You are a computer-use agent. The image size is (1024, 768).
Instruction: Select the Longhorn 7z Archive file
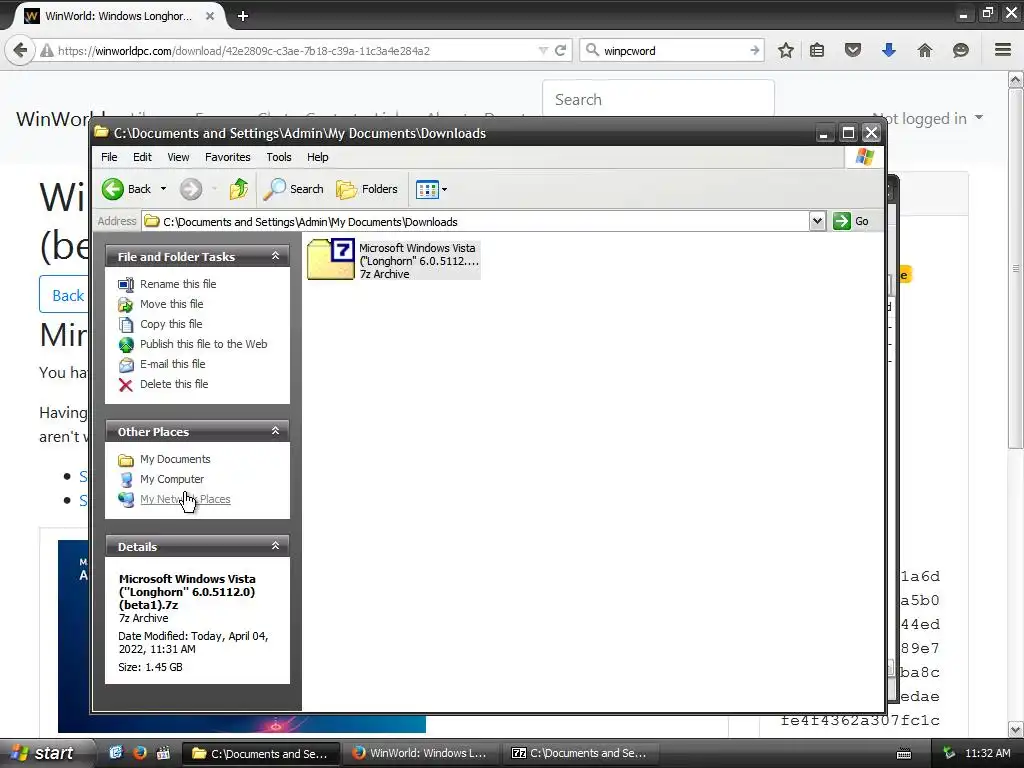pos(394,260)
